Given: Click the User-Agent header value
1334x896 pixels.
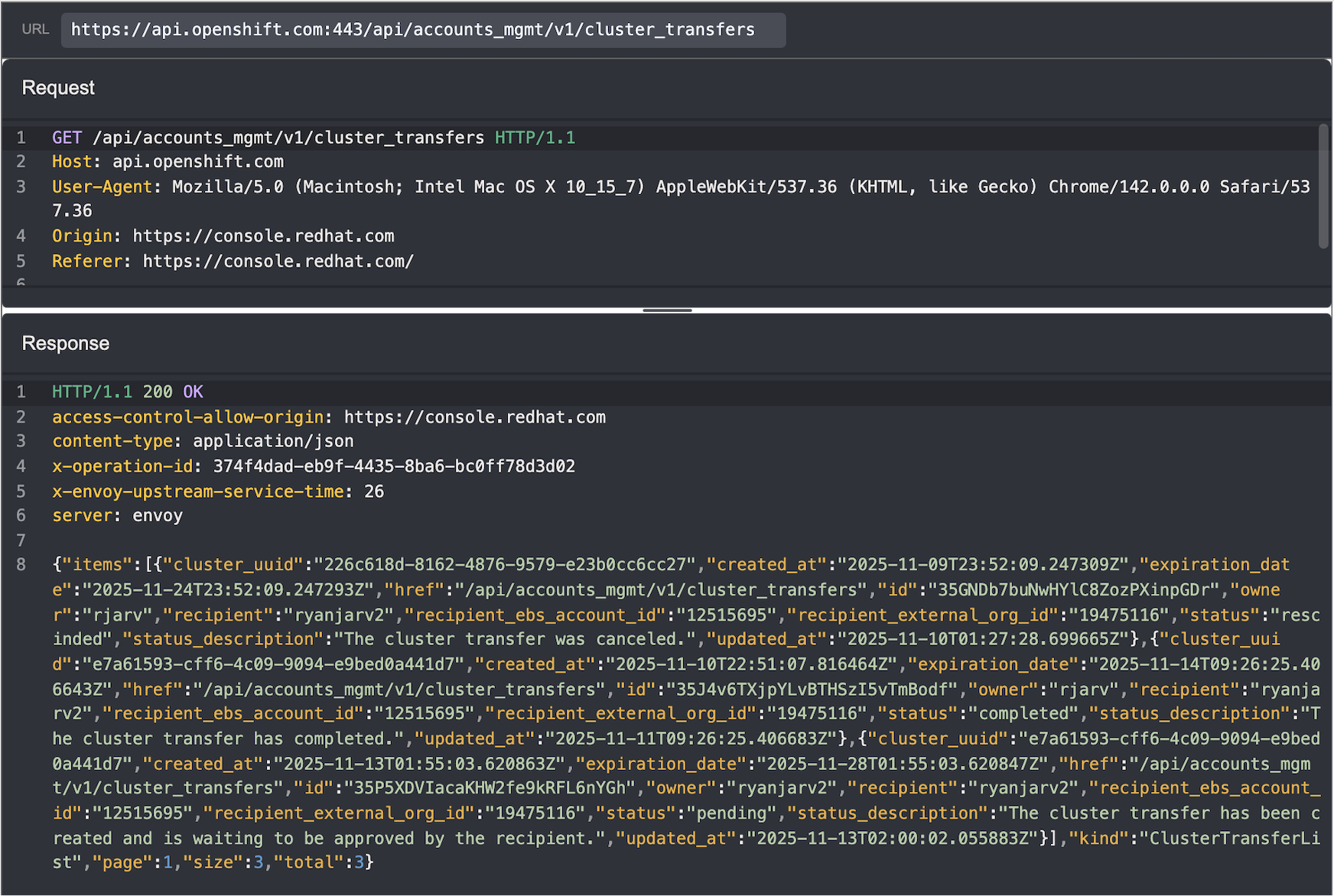Looking at the screenshot, I should 535,186.
